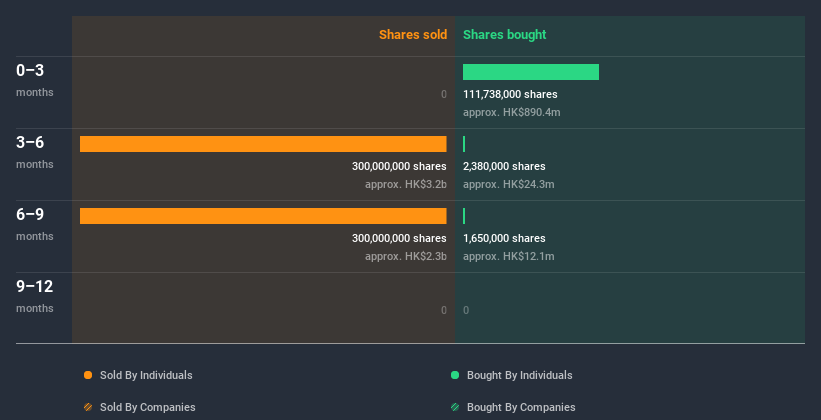Click the approx. HK$3.2b value

[x=406, y=184]
